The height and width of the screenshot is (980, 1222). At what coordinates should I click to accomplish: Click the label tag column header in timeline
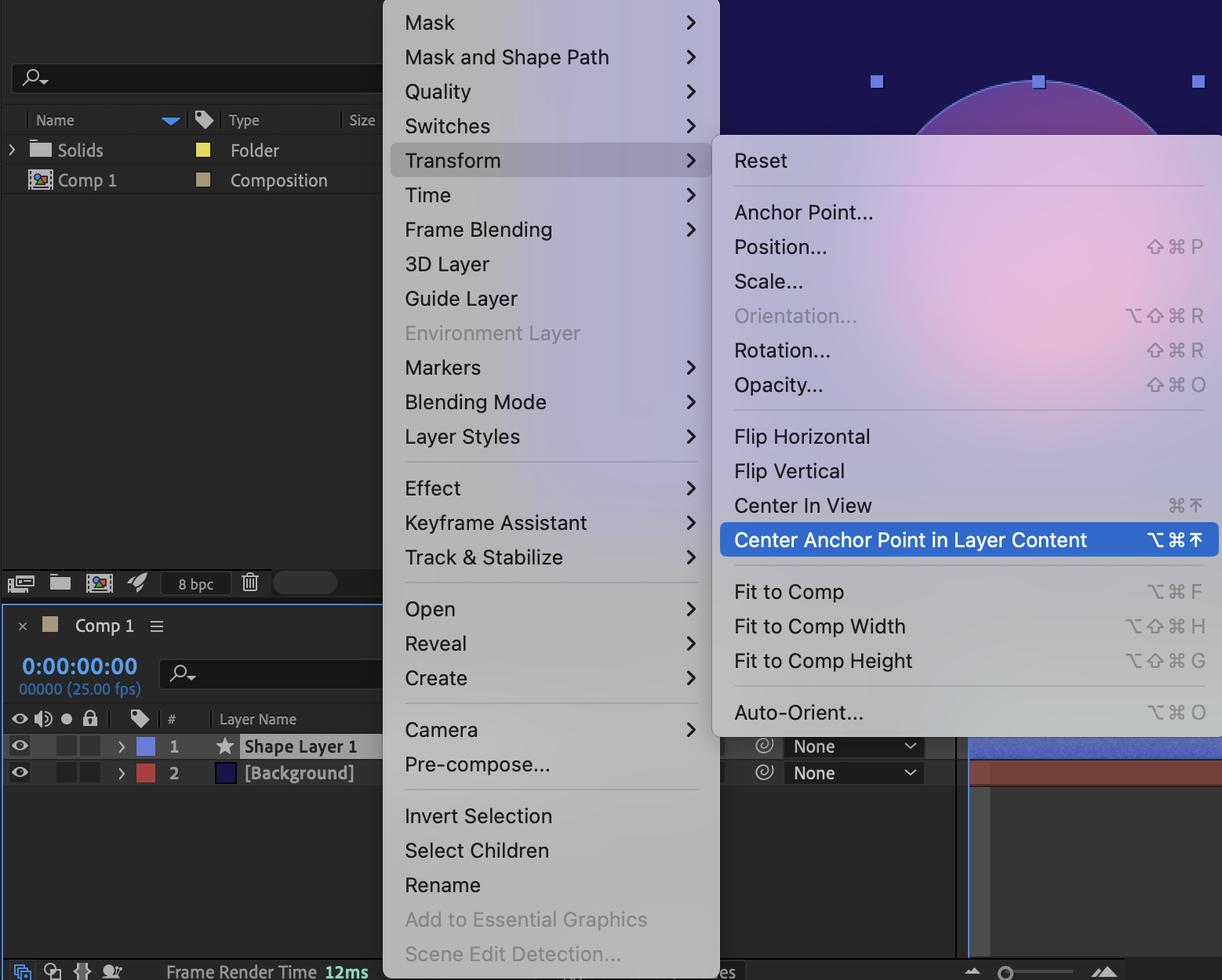tap(140, 718)
